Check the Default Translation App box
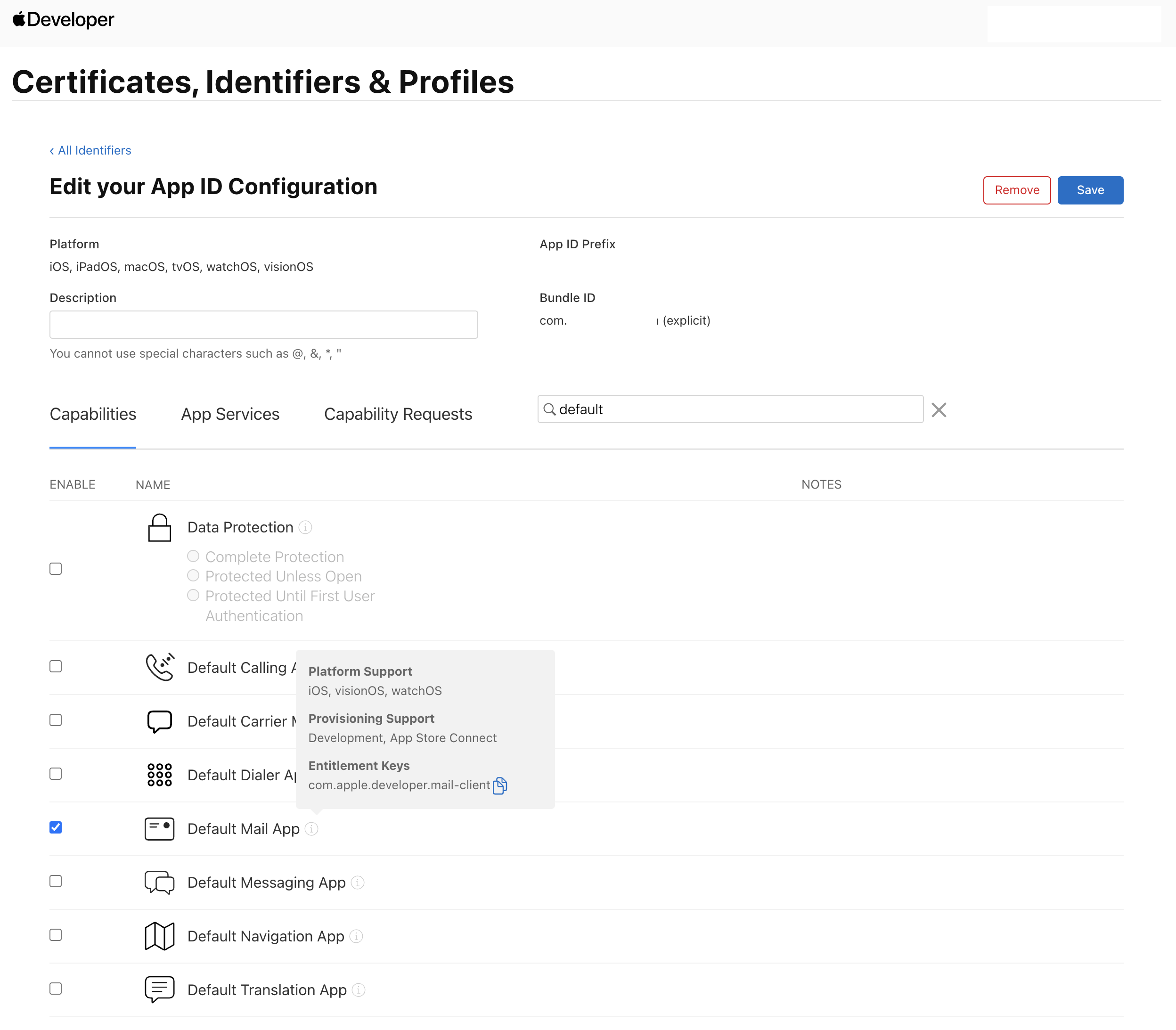 click(56, 989)
